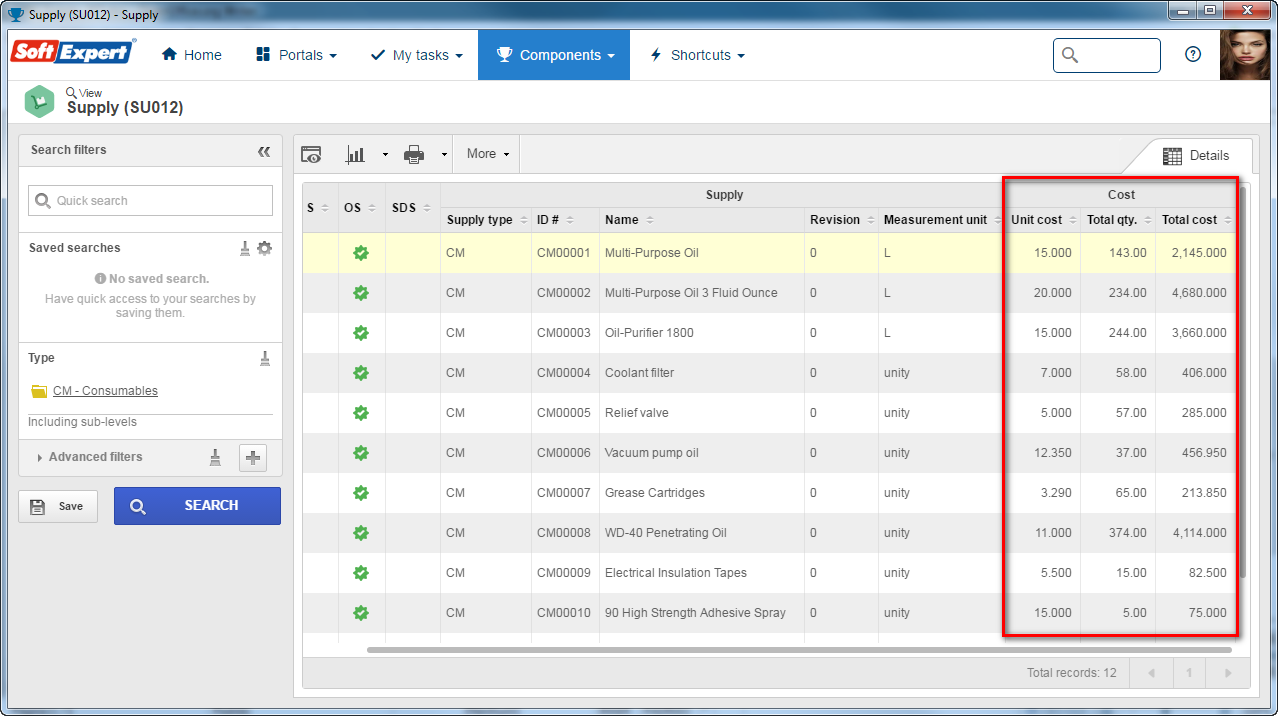
Task: Switch to the Details tab
Action: point(1196,156)
